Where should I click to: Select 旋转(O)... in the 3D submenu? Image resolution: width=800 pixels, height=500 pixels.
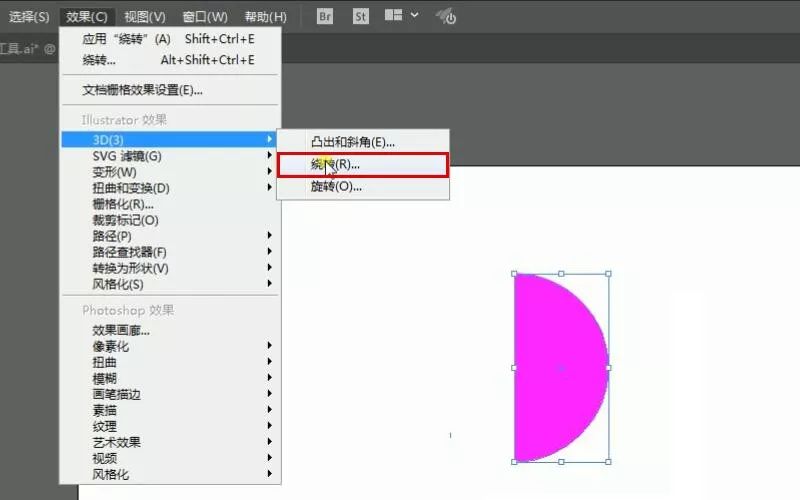click(336, 186)
